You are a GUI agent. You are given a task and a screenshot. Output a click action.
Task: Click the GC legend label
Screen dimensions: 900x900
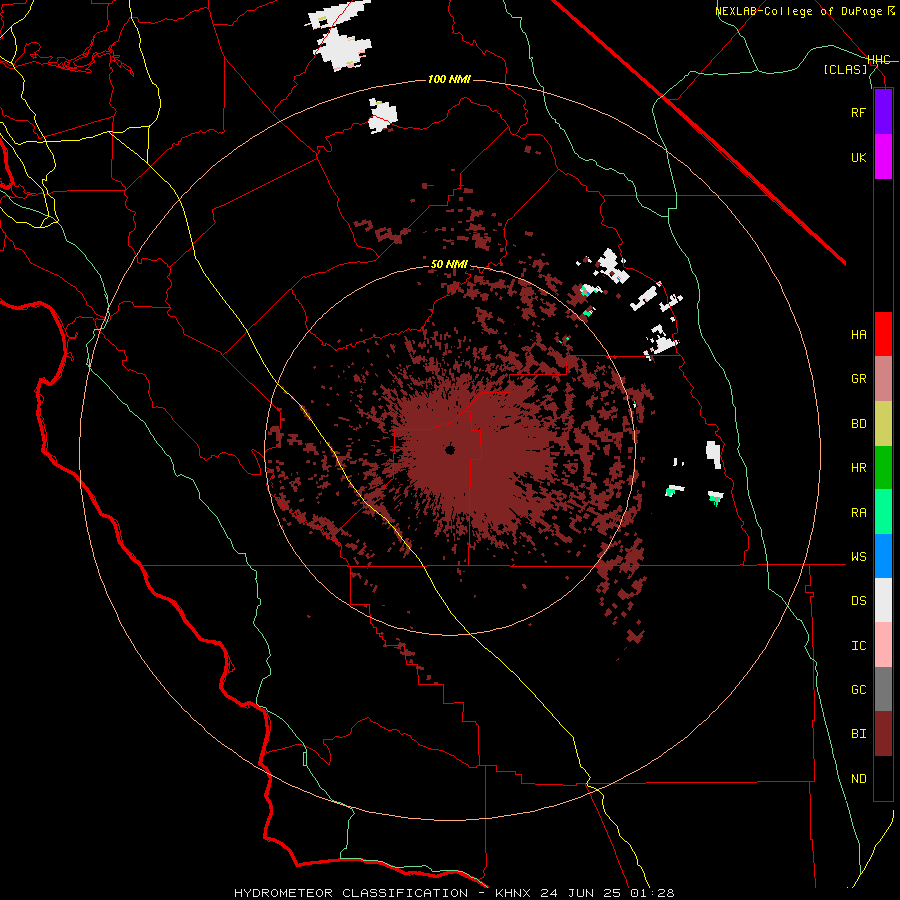[858, 689]
